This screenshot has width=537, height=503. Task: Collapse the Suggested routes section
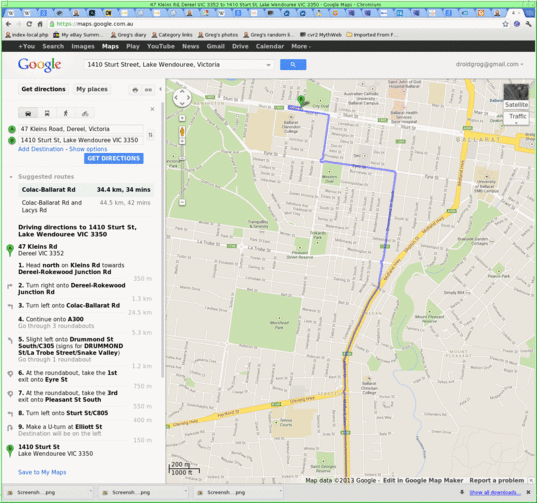(x=11, y=177)
